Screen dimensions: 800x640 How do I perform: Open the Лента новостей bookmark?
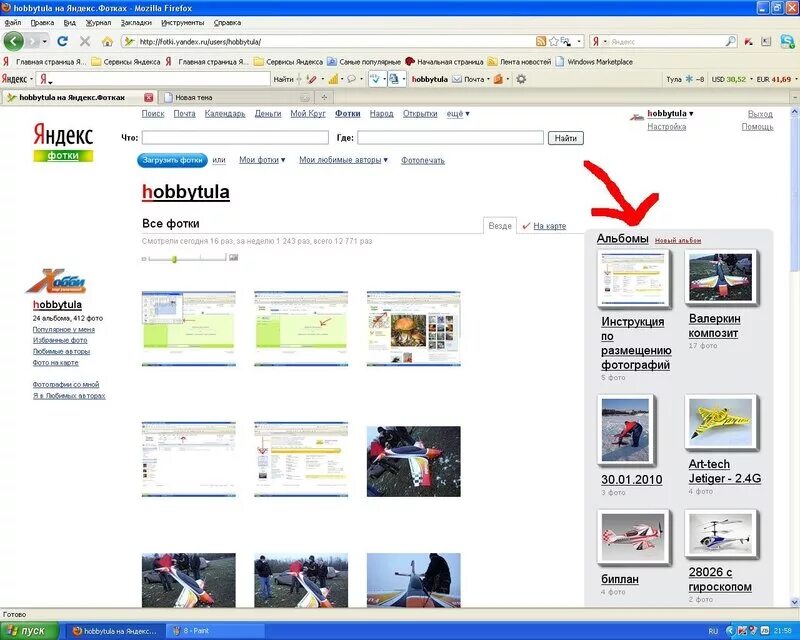519,62
